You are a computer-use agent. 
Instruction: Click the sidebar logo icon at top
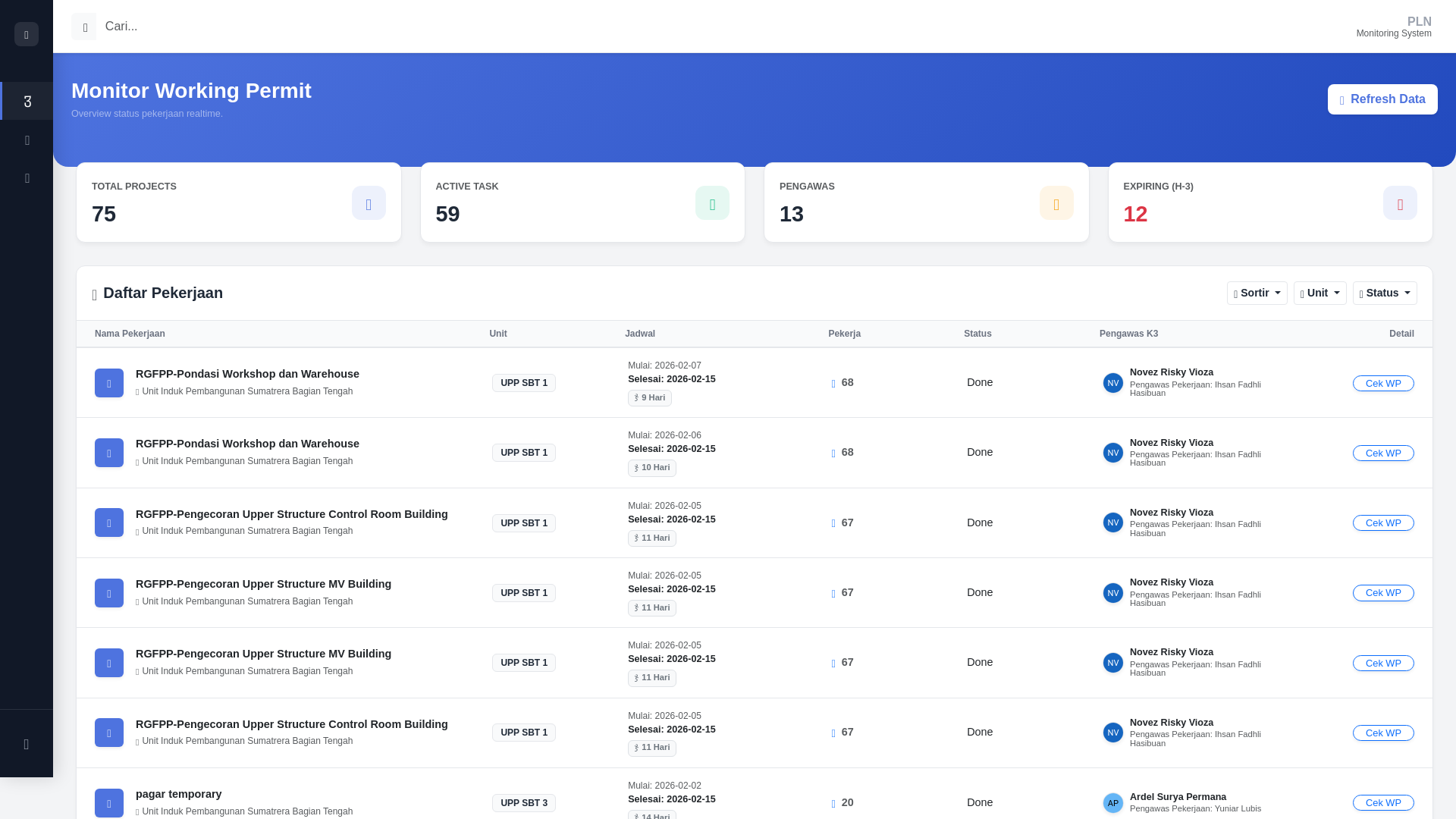coord(27,34)
